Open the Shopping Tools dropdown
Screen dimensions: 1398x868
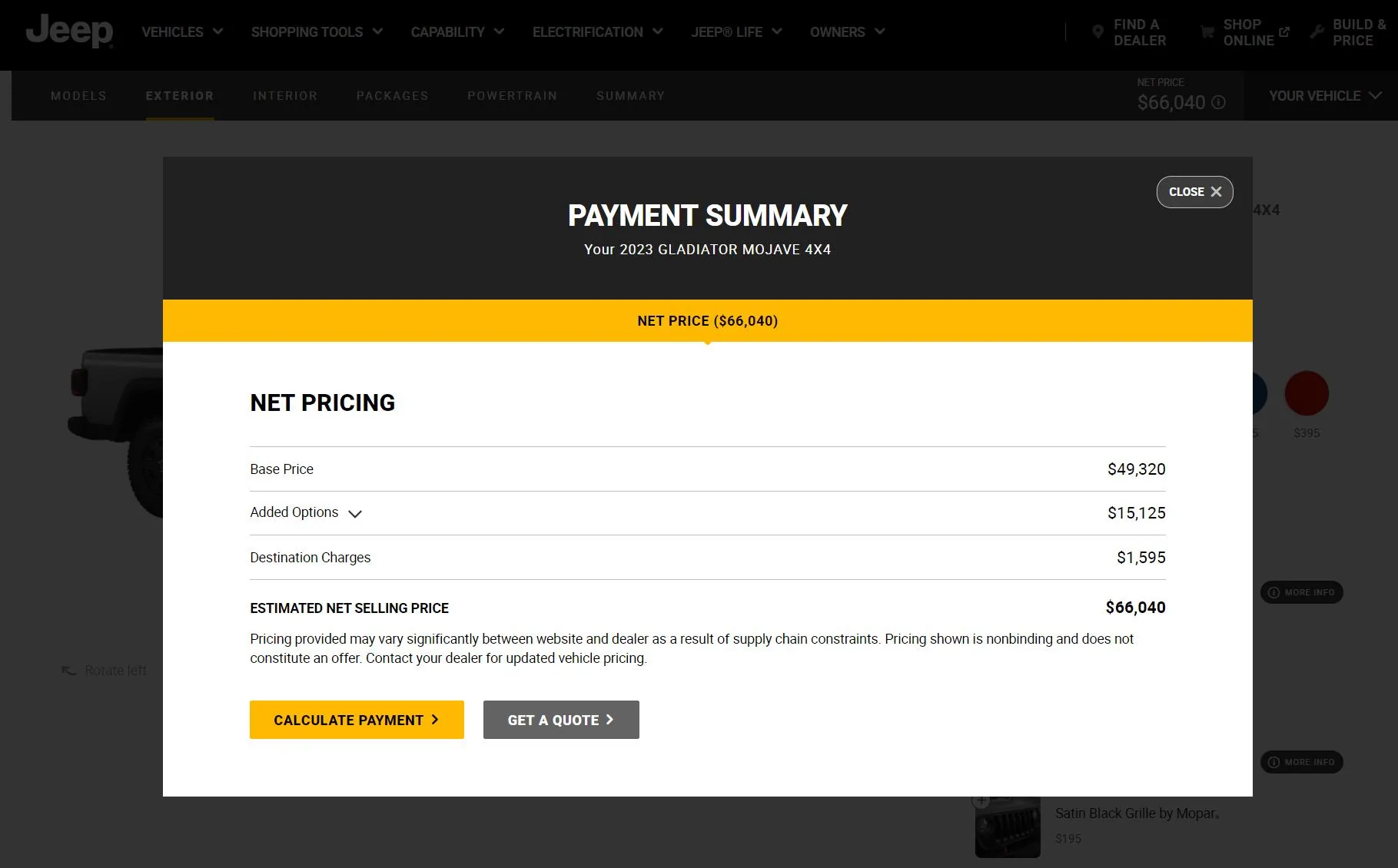point(317,31)
